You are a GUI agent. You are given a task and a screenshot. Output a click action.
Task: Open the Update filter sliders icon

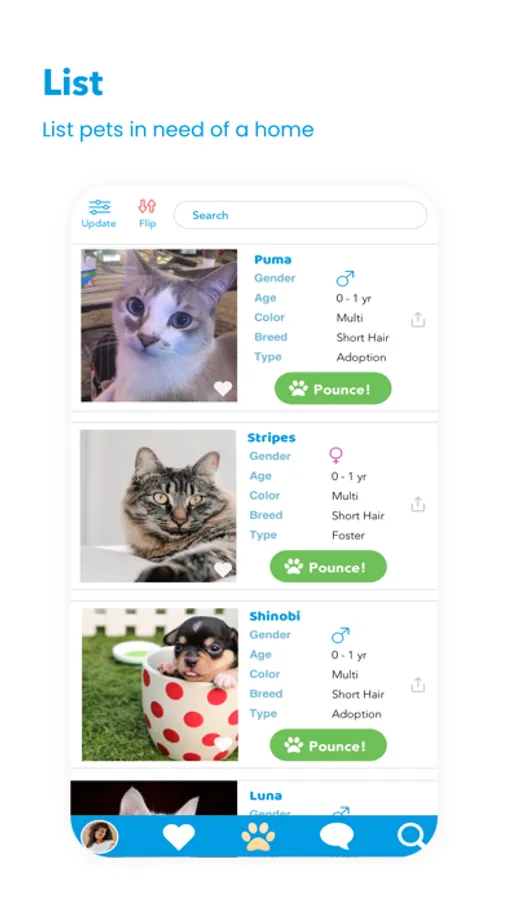99,208
